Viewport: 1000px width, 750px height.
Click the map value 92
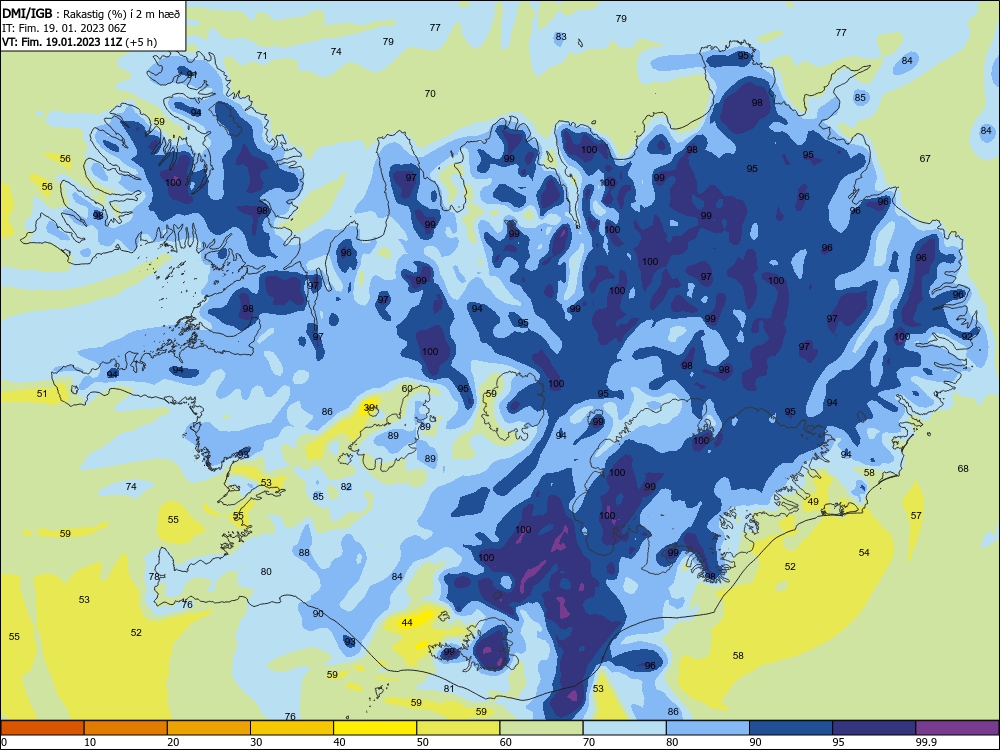967,336
